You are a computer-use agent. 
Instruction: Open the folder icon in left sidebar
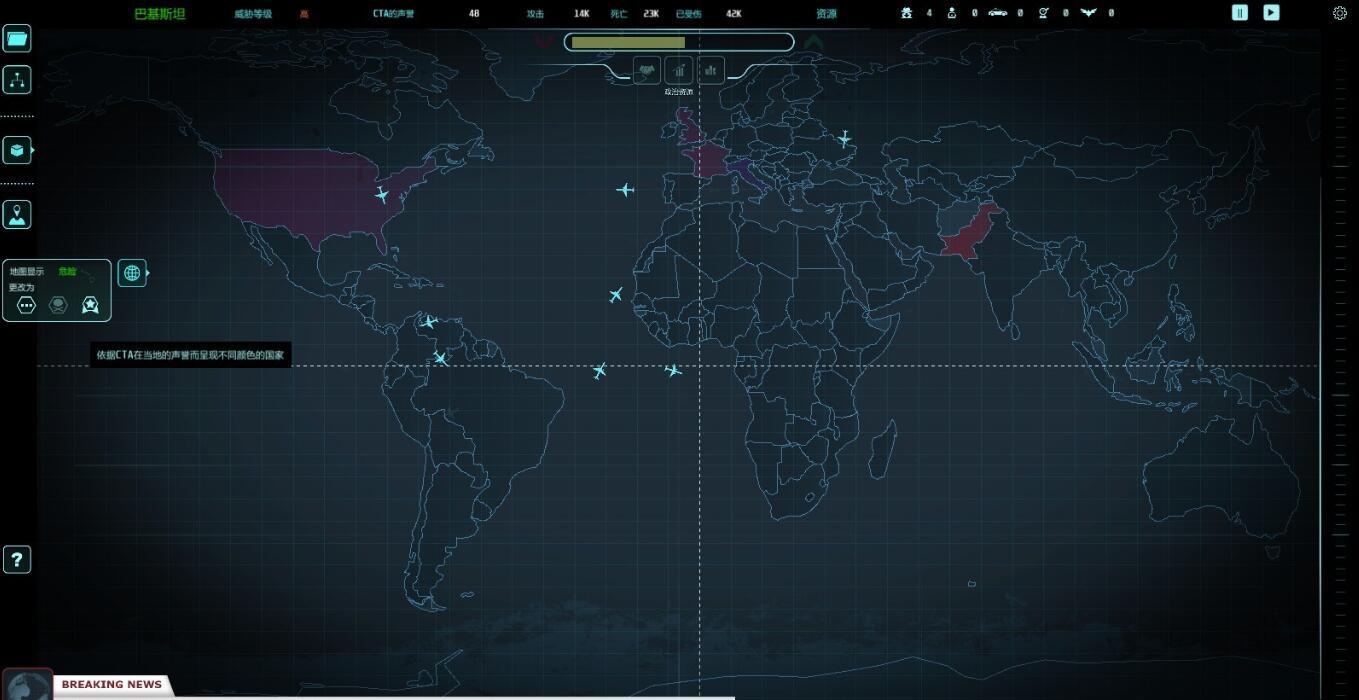click(17, 39)
